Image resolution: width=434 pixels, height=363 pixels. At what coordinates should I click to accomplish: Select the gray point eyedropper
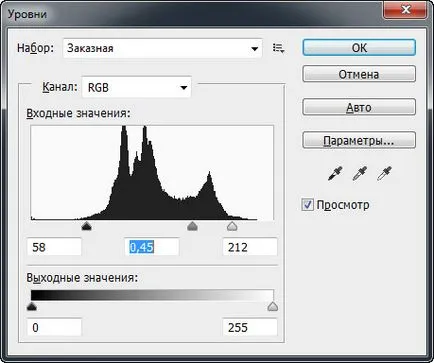(360, 173)
